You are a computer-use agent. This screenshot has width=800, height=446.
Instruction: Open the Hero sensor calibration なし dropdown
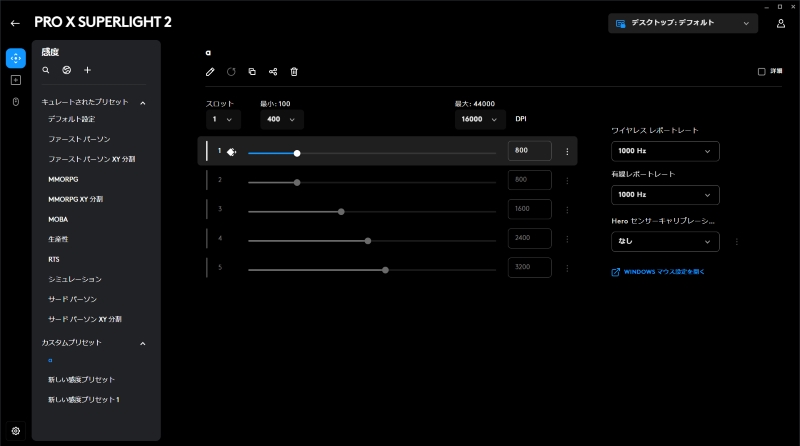click(665, 241)
